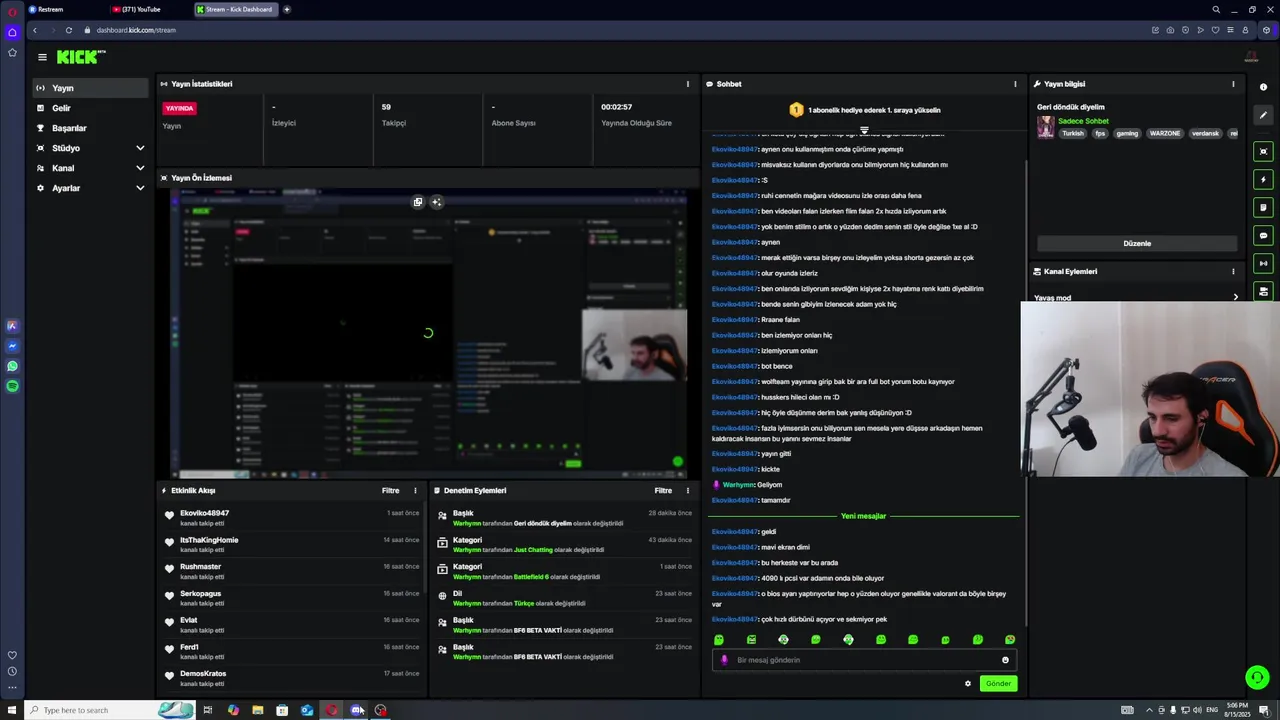
Task: Click the KICK logo
Action: [x=79, y=57]
